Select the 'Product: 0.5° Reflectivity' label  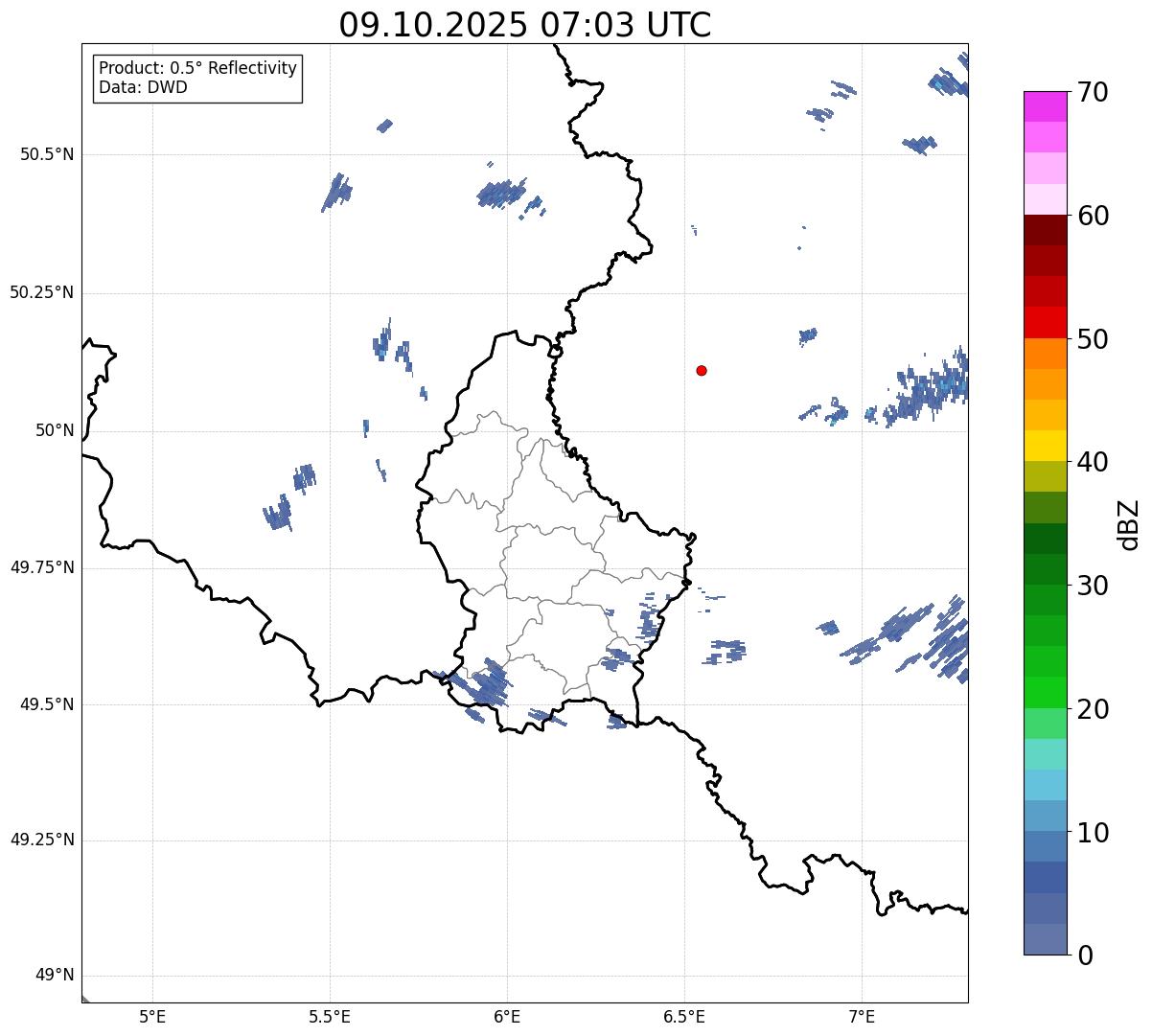click(x=197, y=69)
